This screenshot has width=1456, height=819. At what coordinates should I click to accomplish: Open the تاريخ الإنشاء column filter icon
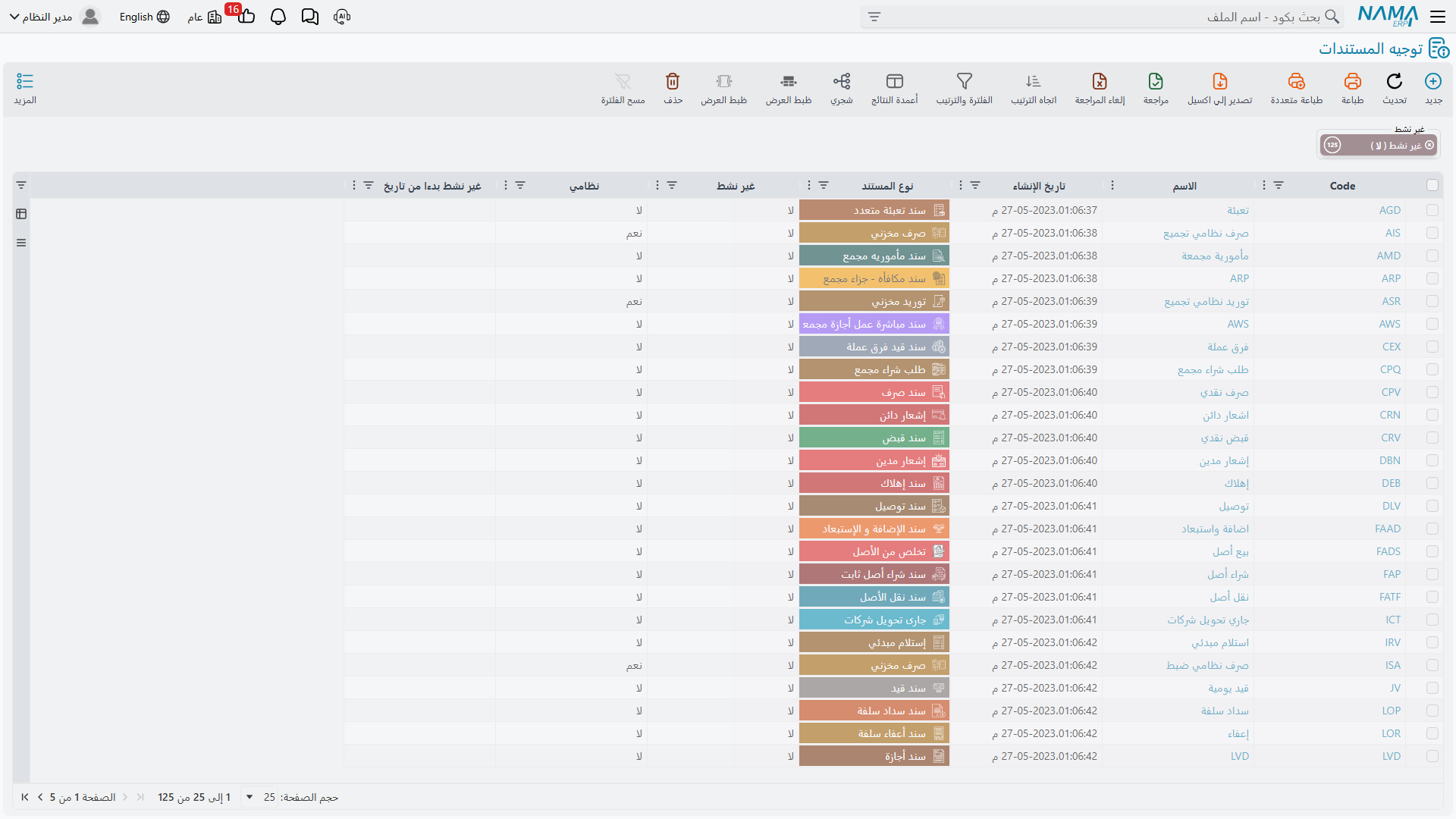(975, 186)
